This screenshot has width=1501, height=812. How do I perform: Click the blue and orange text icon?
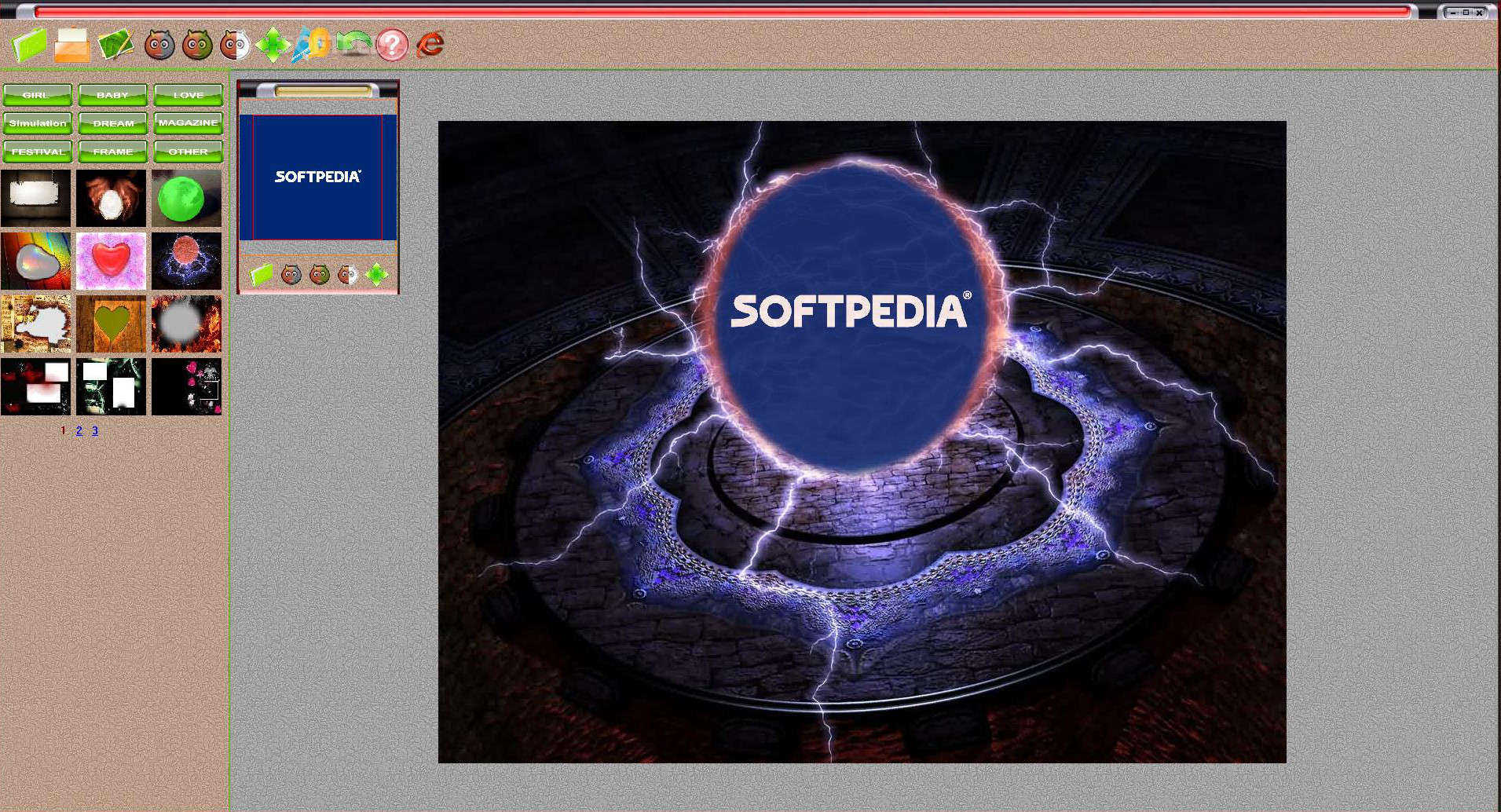312,45
